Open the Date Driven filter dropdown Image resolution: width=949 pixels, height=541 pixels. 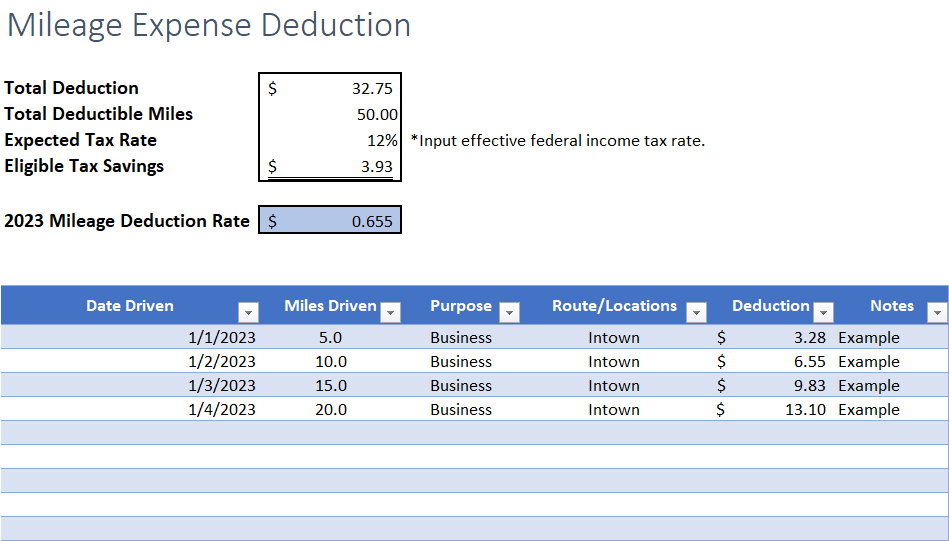coord(248,312)
